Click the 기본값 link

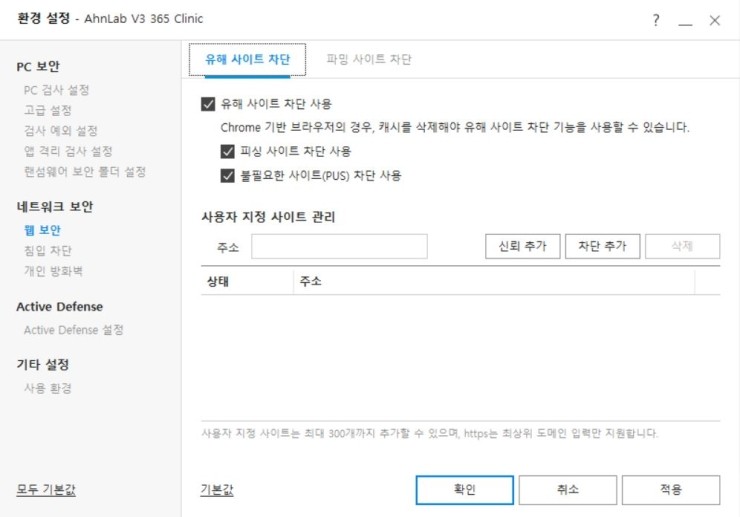[x=217, y=490]
